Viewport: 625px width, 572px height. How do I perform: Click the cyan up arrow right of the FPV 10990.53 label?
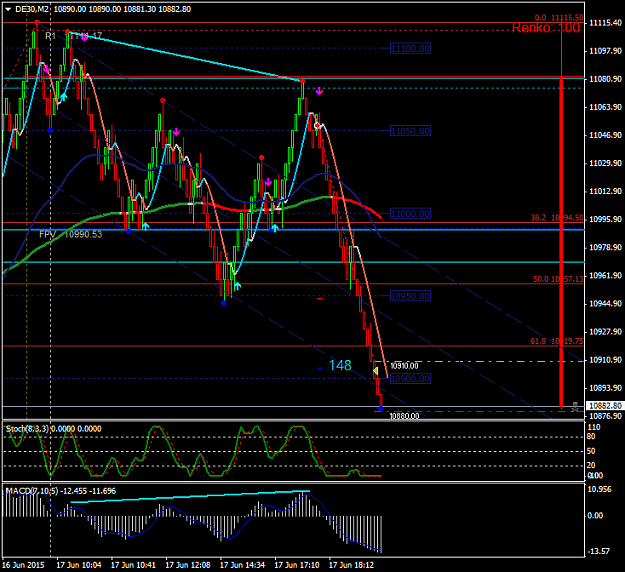pos(145,226)
